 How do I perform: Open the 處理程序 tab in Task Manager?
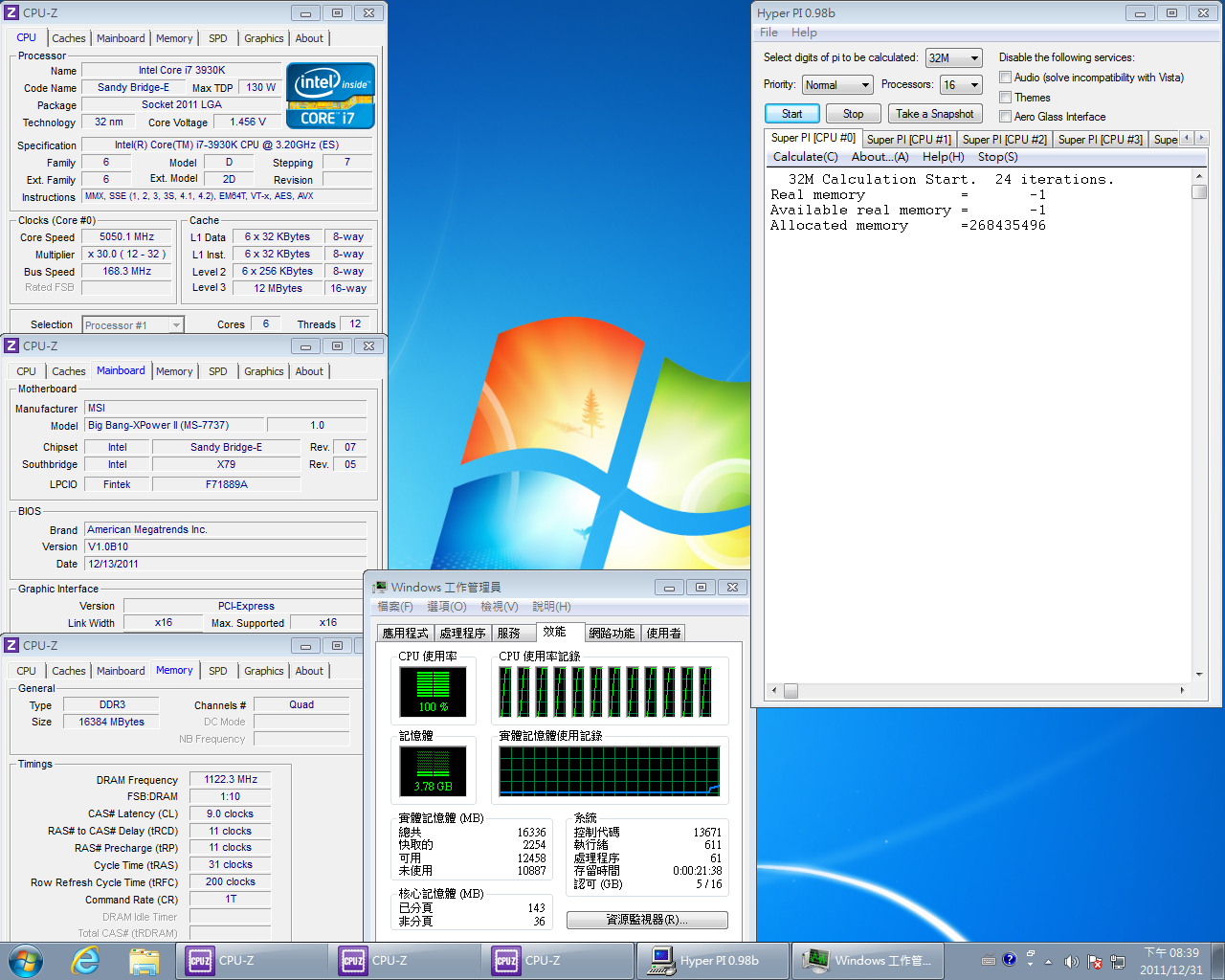click(462, 634)
